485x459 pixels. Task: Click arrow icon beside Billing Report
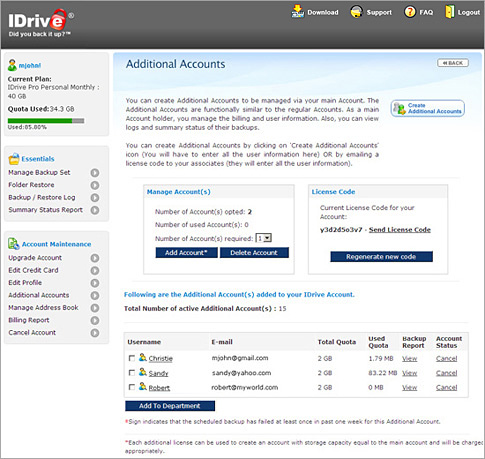[95, 320]
